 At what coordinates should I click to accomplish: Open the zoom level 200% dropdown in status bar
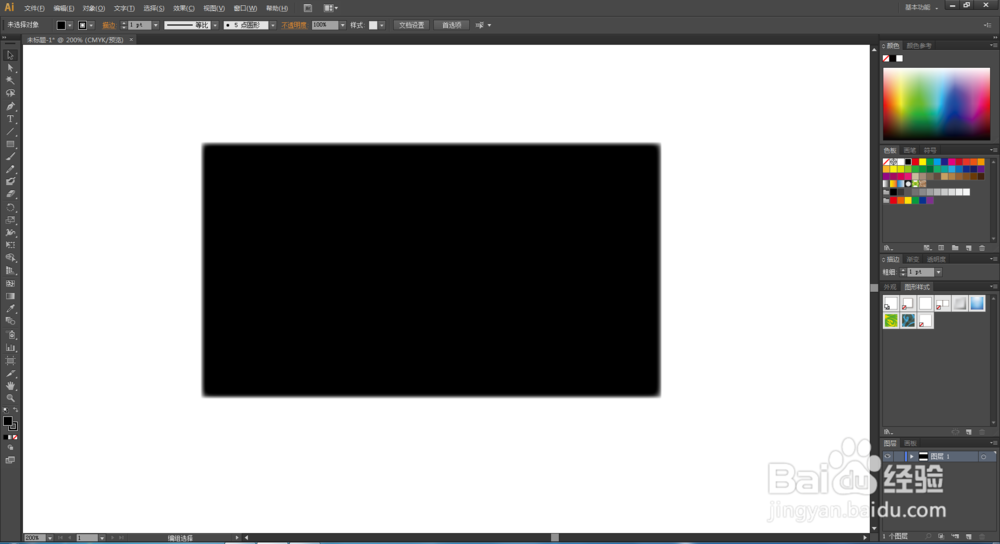(x=50, y=538)
